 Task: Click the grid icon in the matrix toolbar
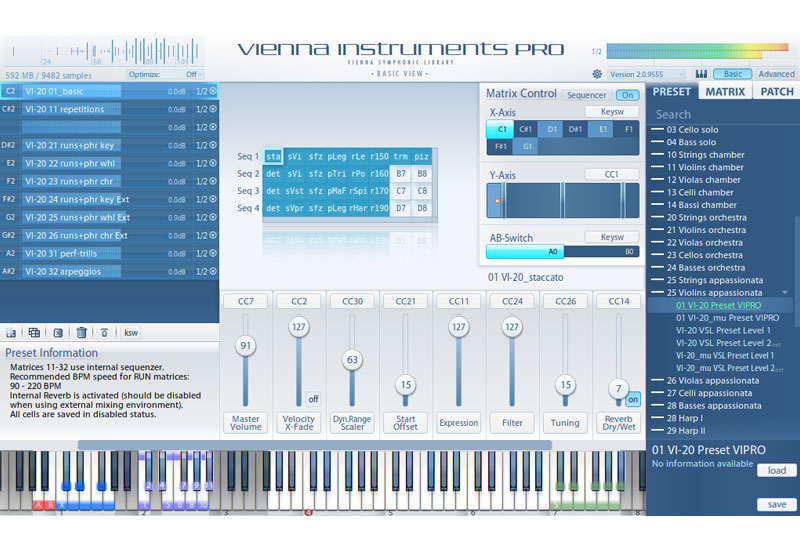(34, 332)
